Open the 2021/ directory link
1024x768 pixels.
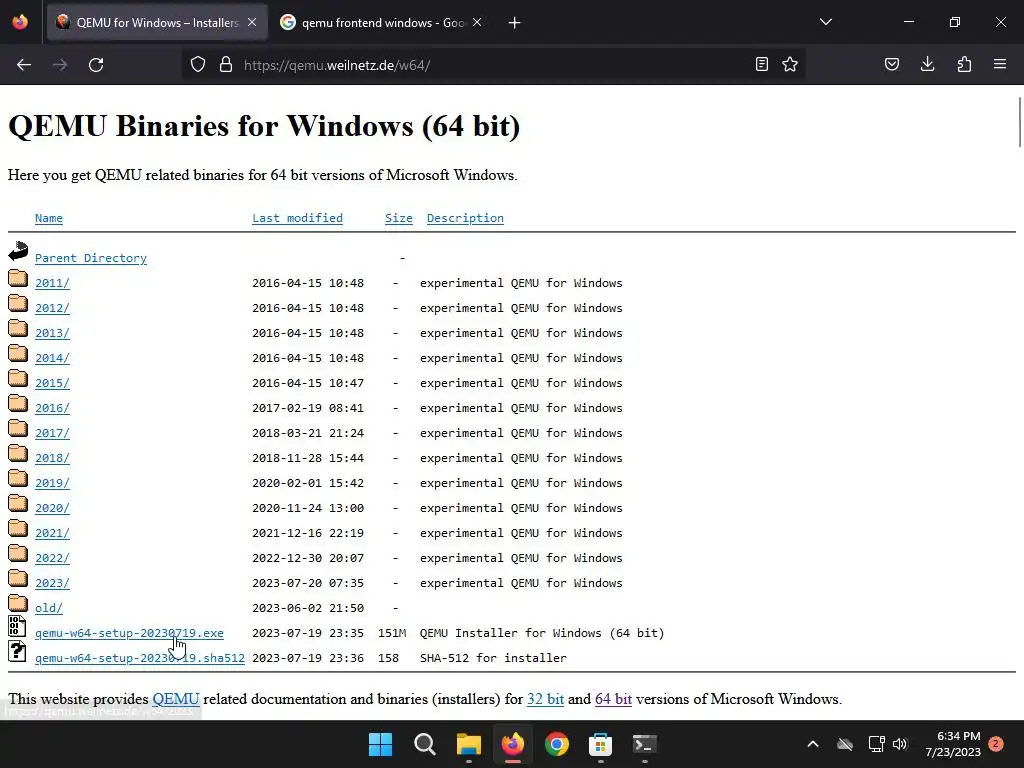52,533
